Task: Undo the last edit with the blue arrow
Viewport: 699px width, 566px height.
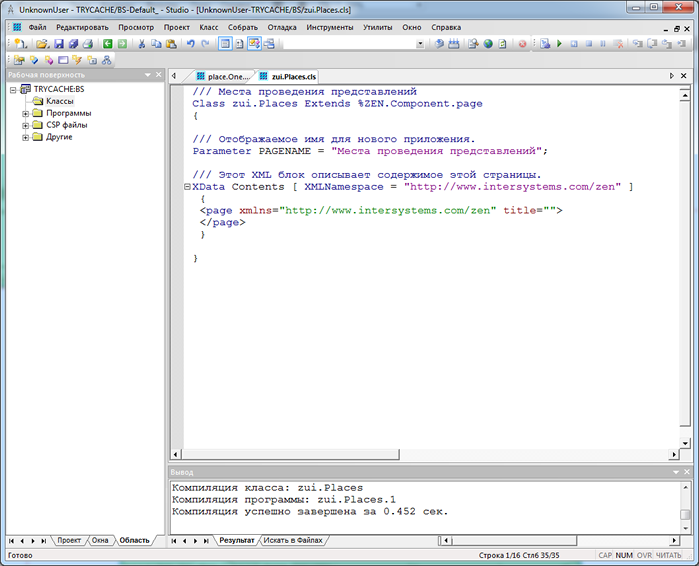Action: click(x=190, y=44)
